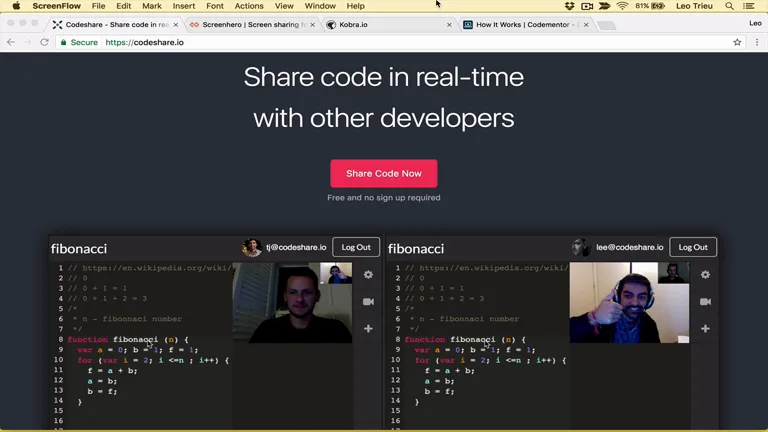Click the settings gear in left fibonacci panel
Screen dimensions: 768x432
tap(368, 275)
